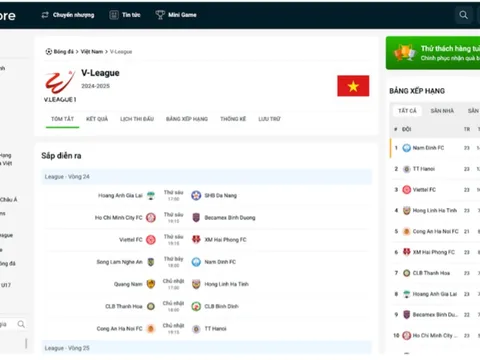This screenshot has height=360, width=480.
Task: Click the ĐỘI column header
Action: (x=407, y=129)
